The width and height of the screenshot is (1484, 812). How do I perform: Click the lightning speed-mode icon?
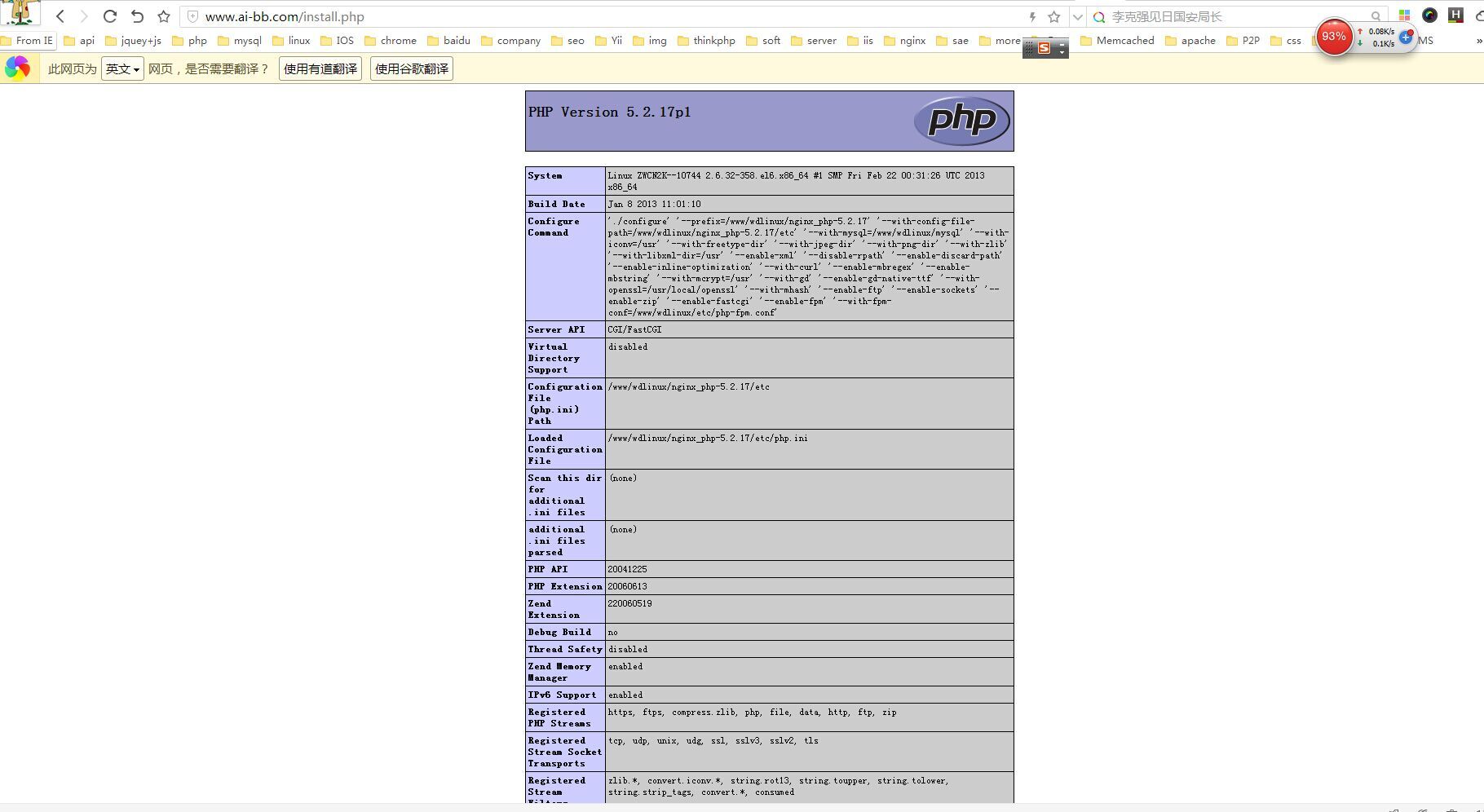pos(1032,16)
